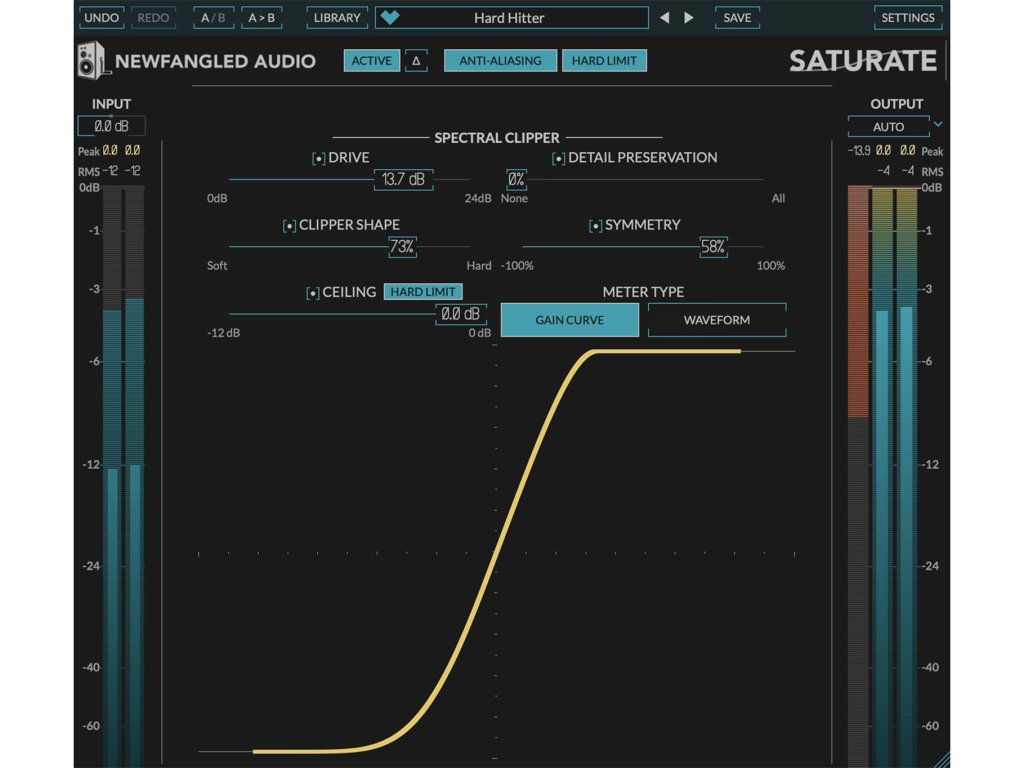Disable Anti-Aliasing

click(x=500, y=61)
